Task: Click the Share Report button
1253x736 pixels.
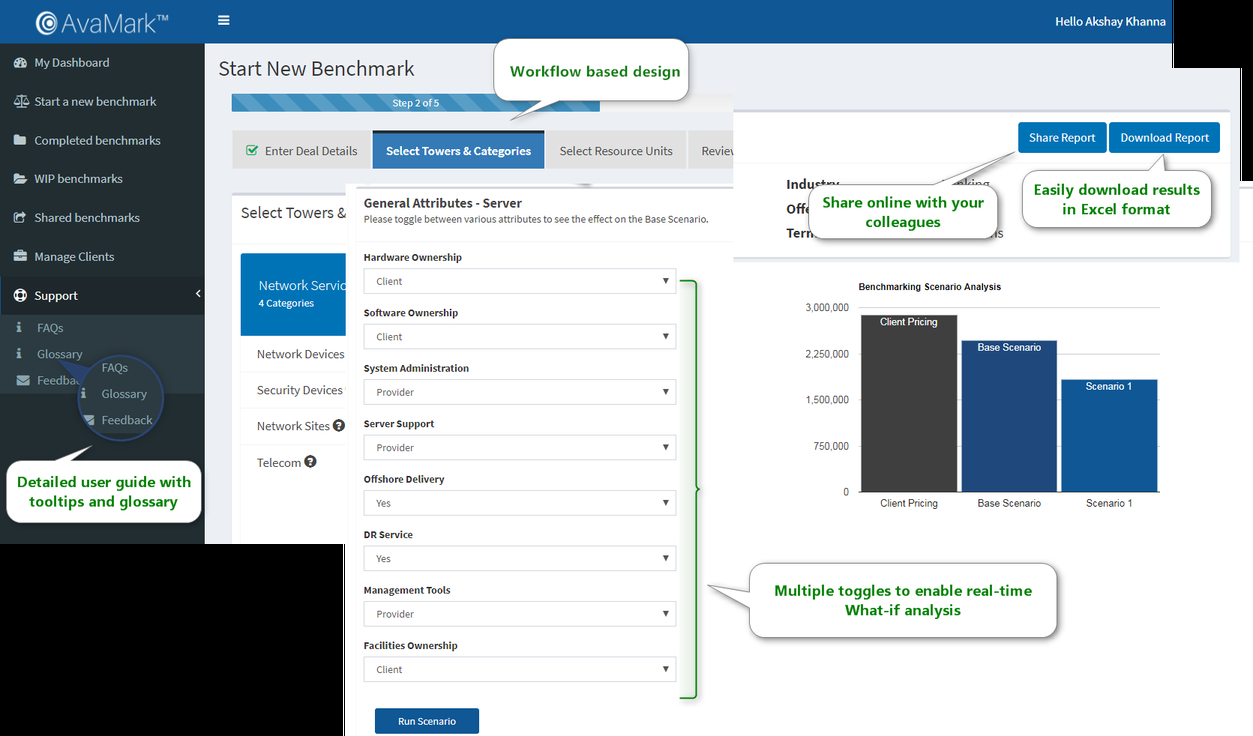Action: click(1062, 138)
